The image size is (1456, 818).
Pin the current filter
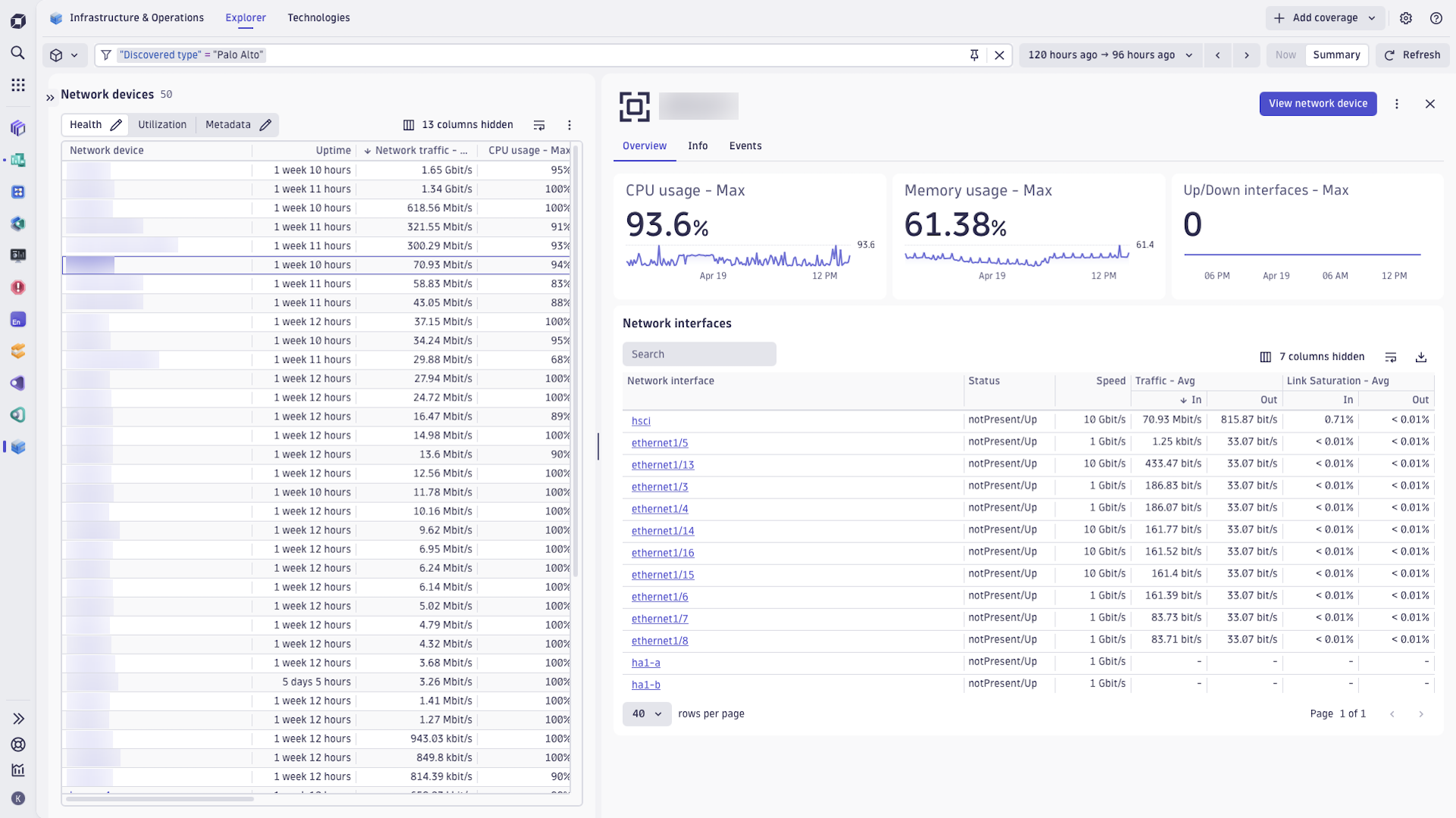pyautogui.click(x=974, y=55)
